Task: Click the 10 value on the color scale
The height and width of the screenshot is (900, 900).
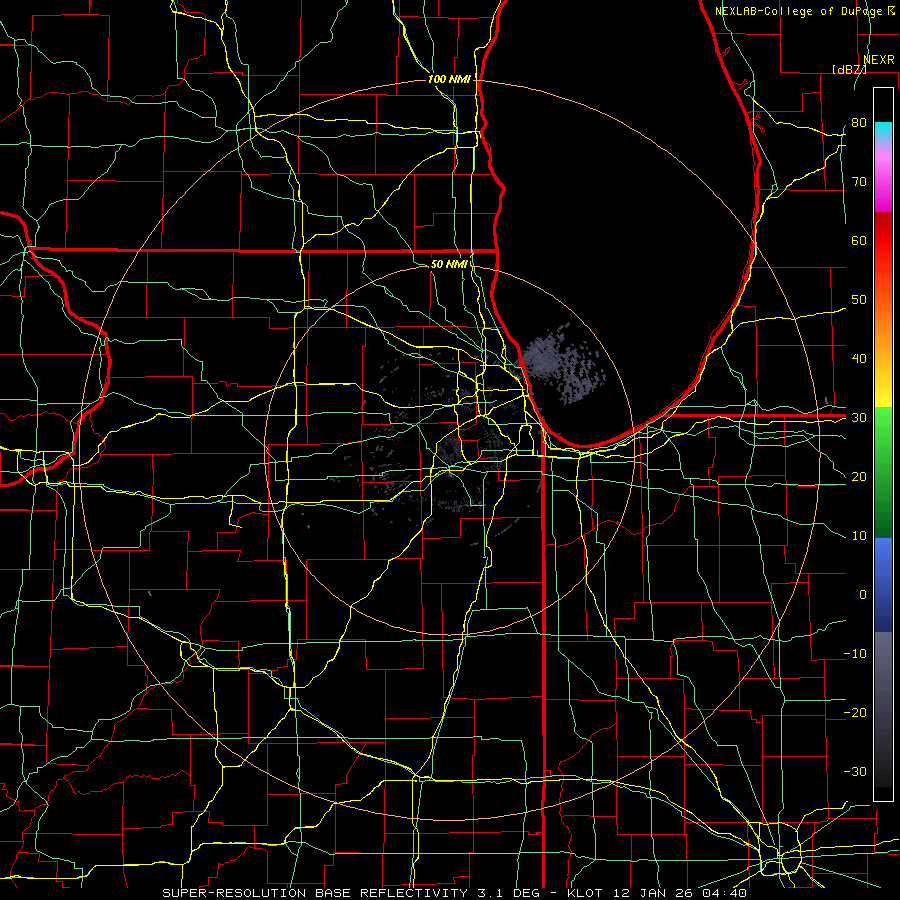Action: pos(859,536)
